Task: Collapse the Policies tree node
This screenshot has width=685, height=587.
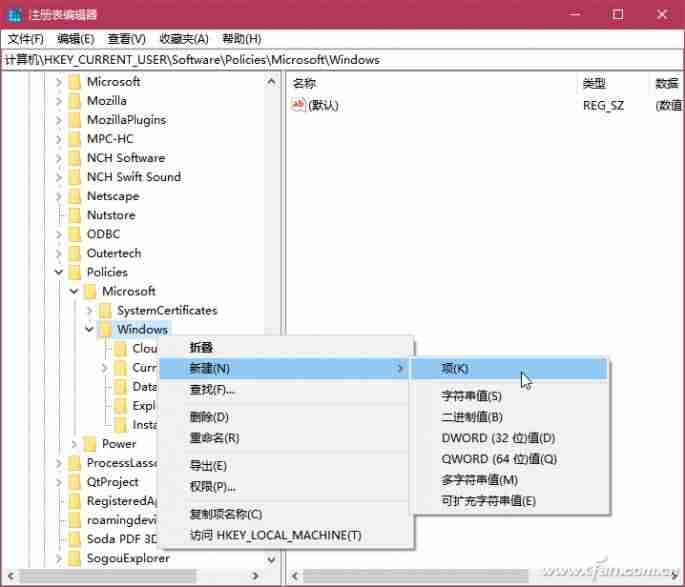Action: 59,273
